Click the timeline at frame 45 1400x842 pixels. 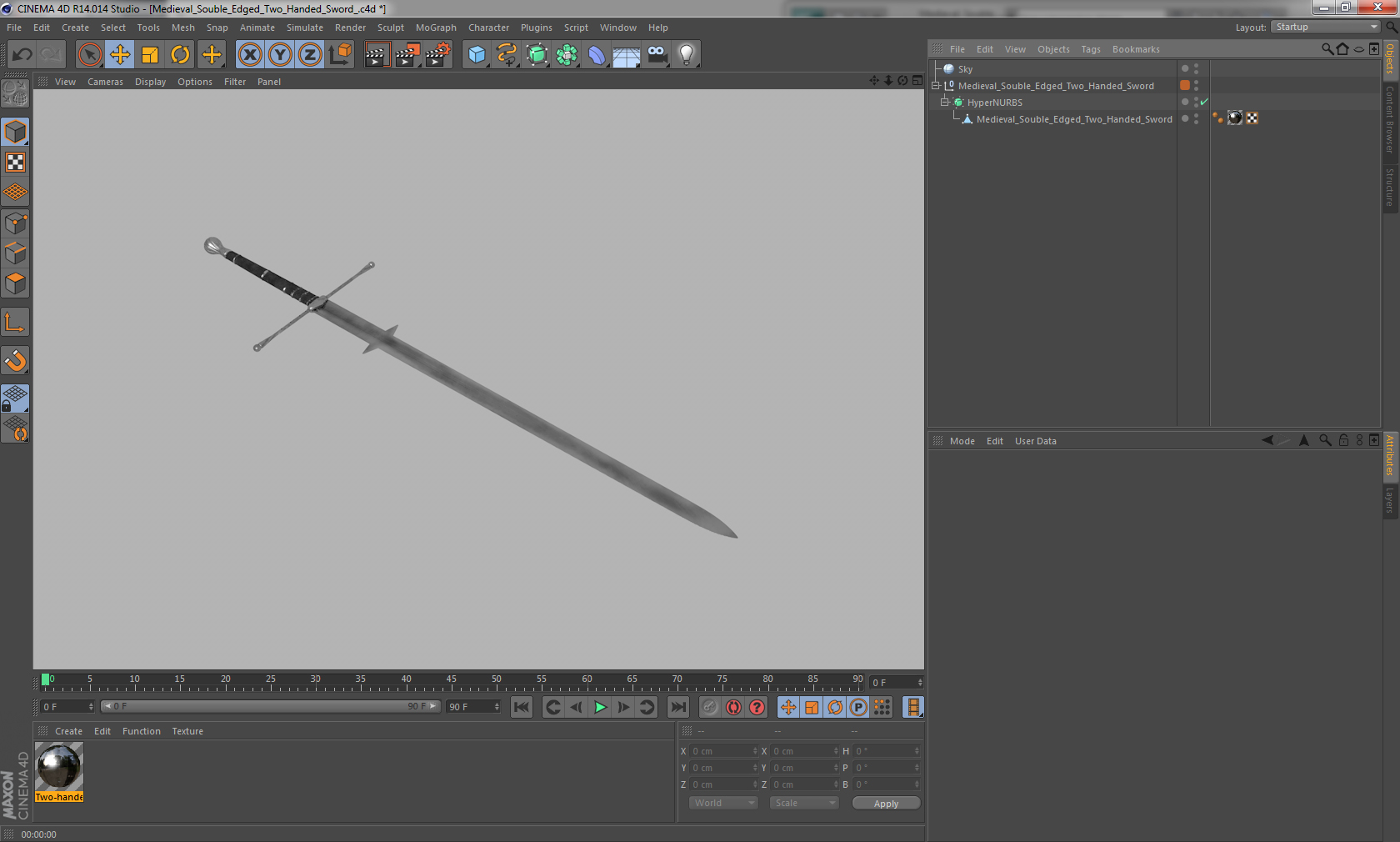point(452,680)
